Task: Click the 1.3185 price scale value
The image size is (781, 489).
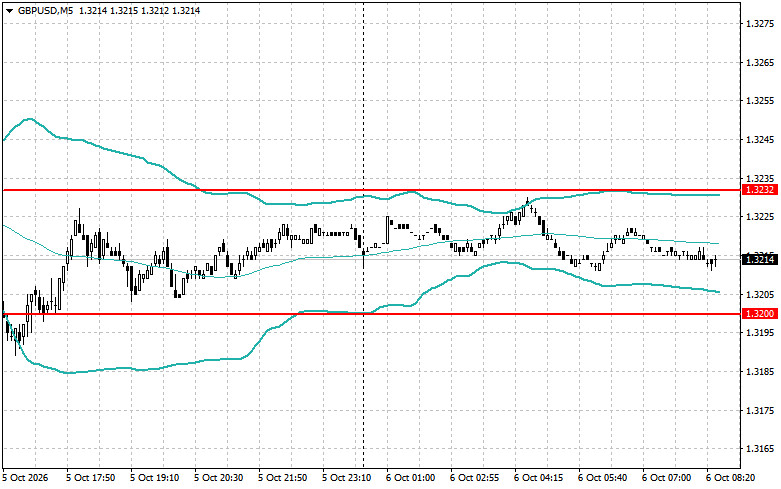Action: click(x=761, y=371)
